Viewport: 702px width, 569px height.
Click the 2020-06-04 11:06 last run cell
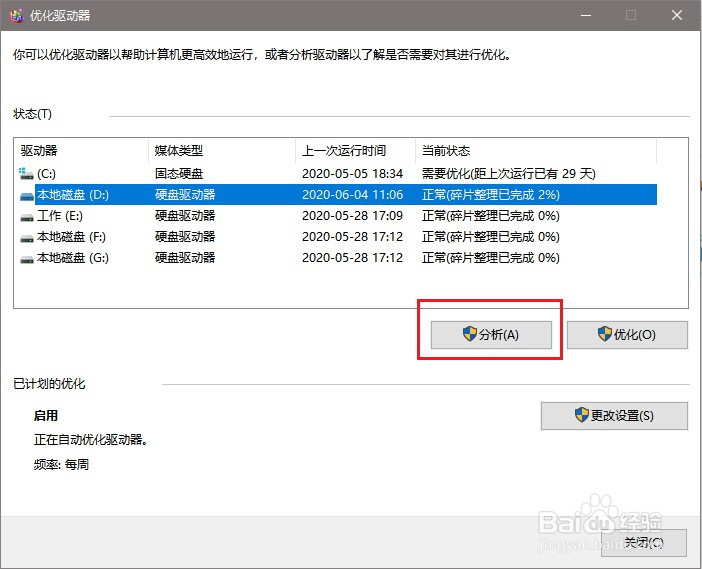click(x=352, y=194)
